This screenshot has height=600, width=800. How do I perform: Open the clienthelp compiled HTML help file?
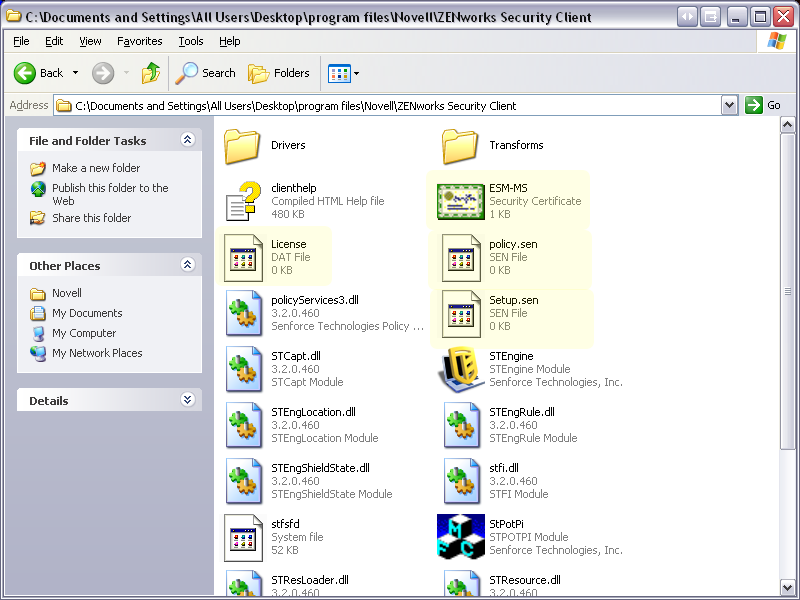(243, 201)
